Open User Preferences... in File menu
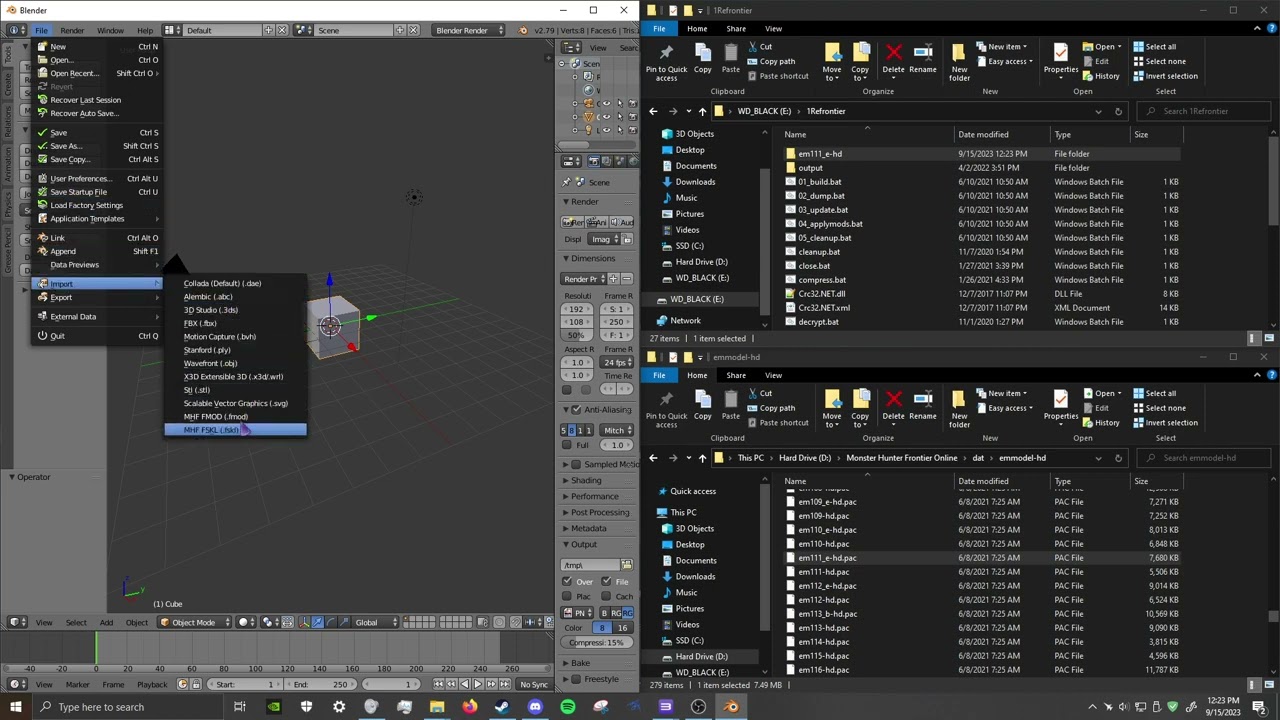1280x720 pixels. pyautogui.click(x=98, y=178)
